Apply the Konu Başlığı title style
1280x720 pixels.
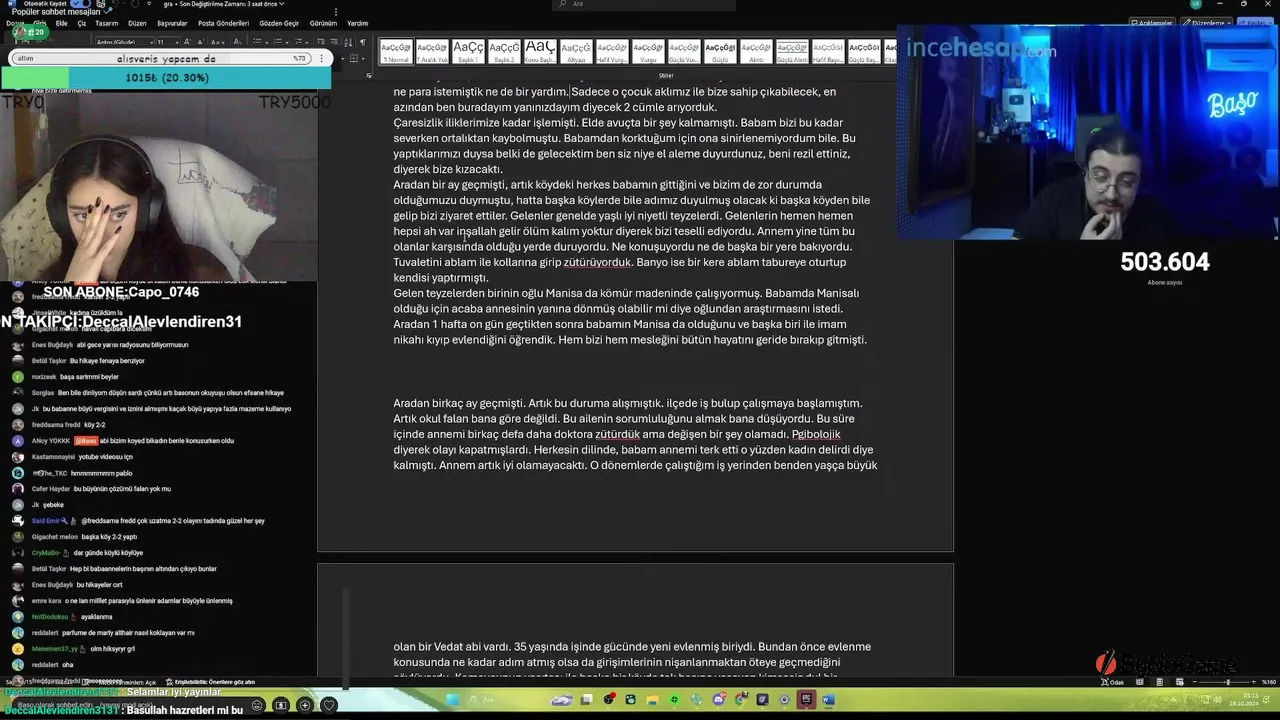[540, 51]
